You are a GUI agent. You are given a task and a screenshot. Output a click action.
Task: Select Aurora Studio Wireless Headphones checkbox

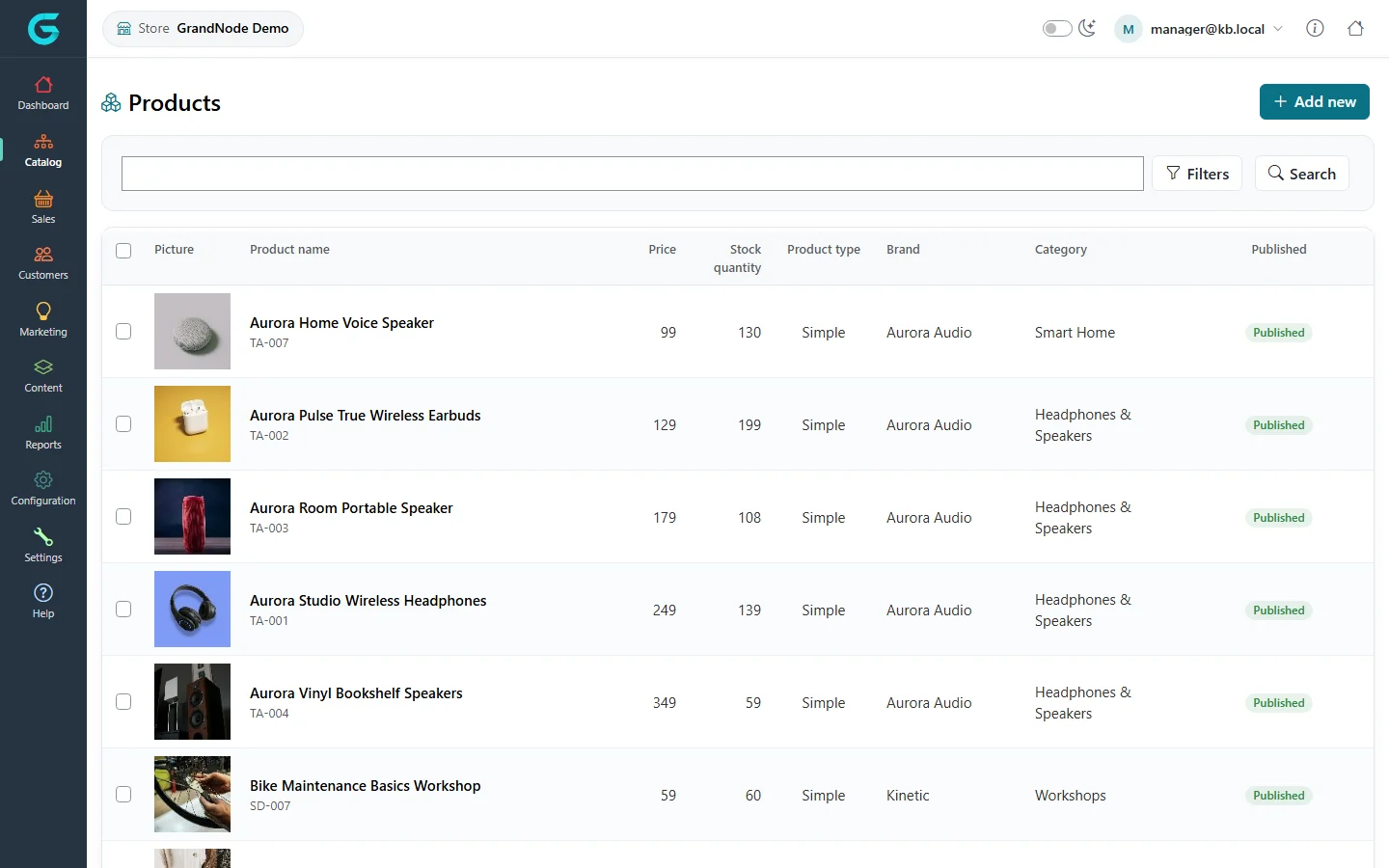click(x=123, y=610)
